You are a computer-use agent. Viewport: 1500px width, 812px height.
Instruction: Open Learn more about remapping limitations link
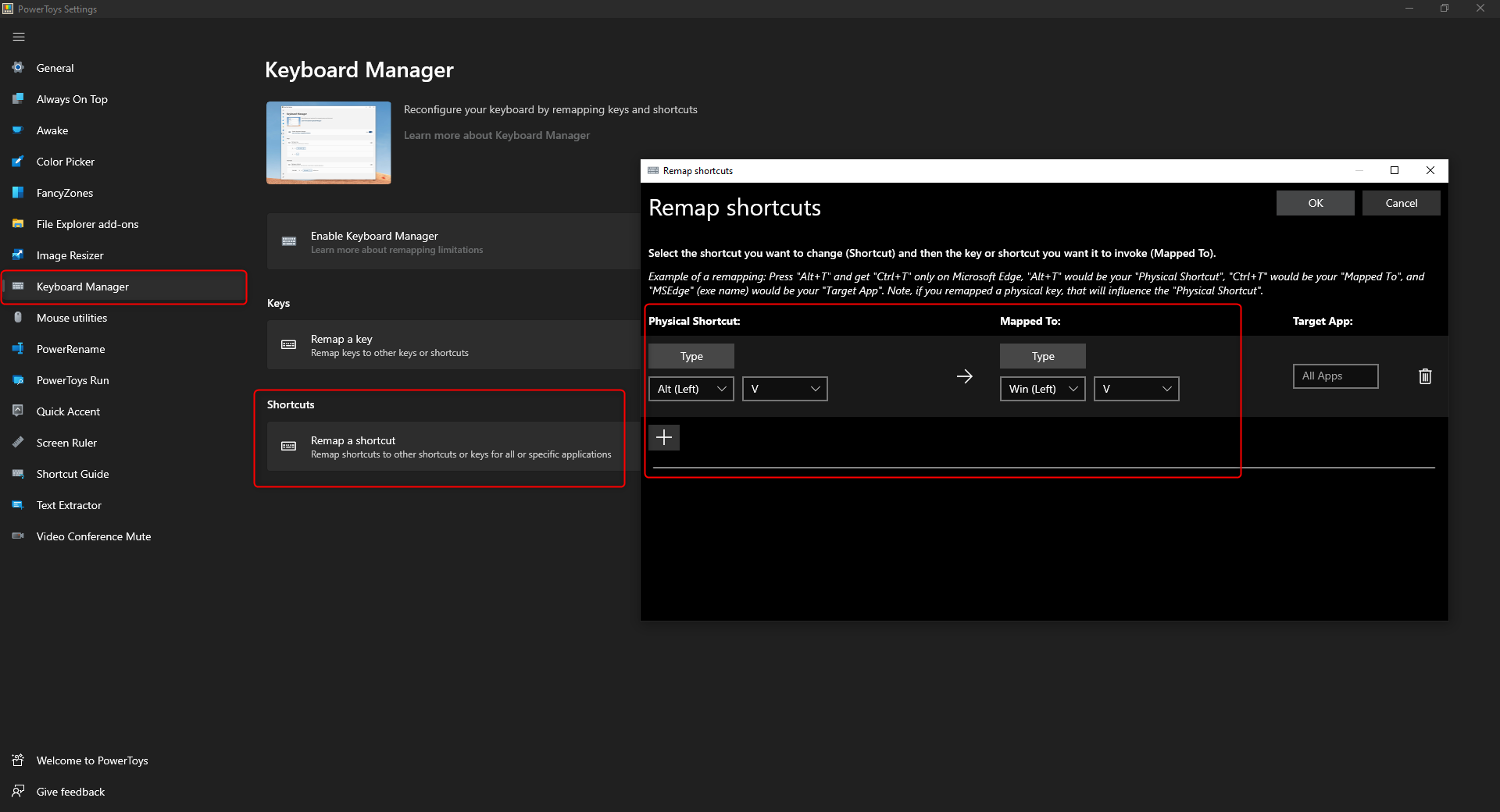397,250
